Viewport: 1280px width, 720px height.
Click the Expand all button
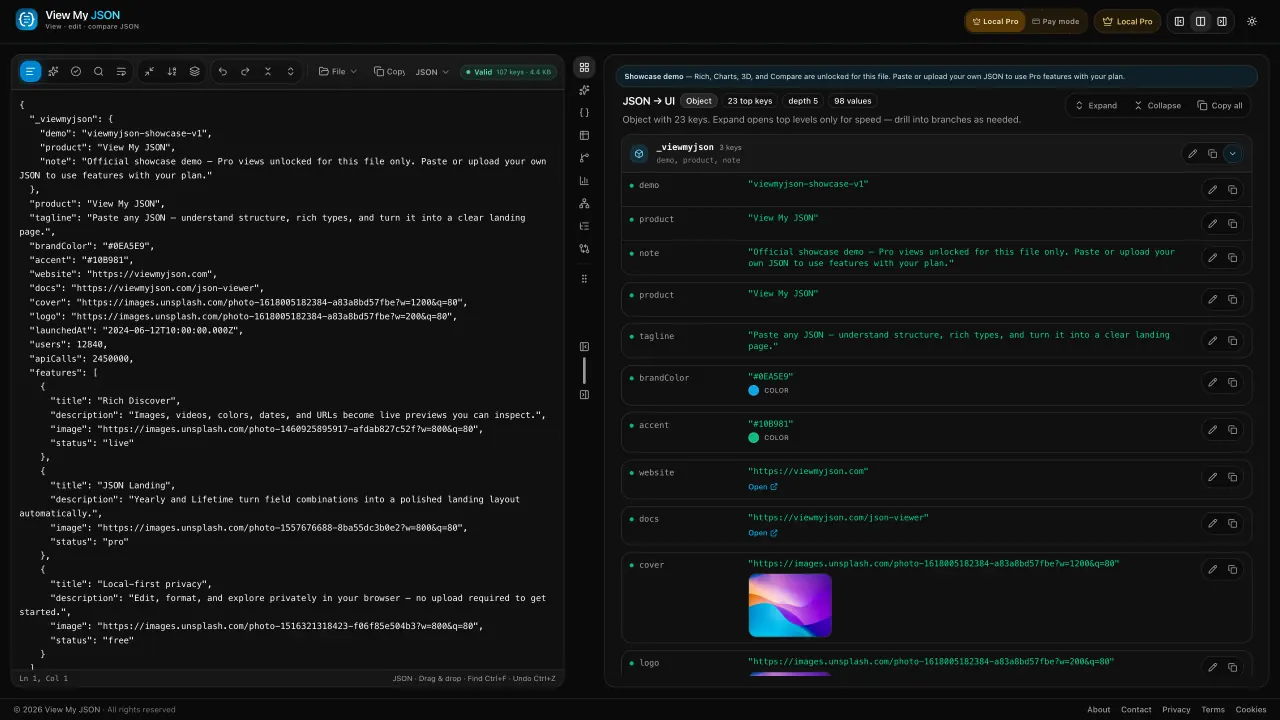(x=1096, y=105)
